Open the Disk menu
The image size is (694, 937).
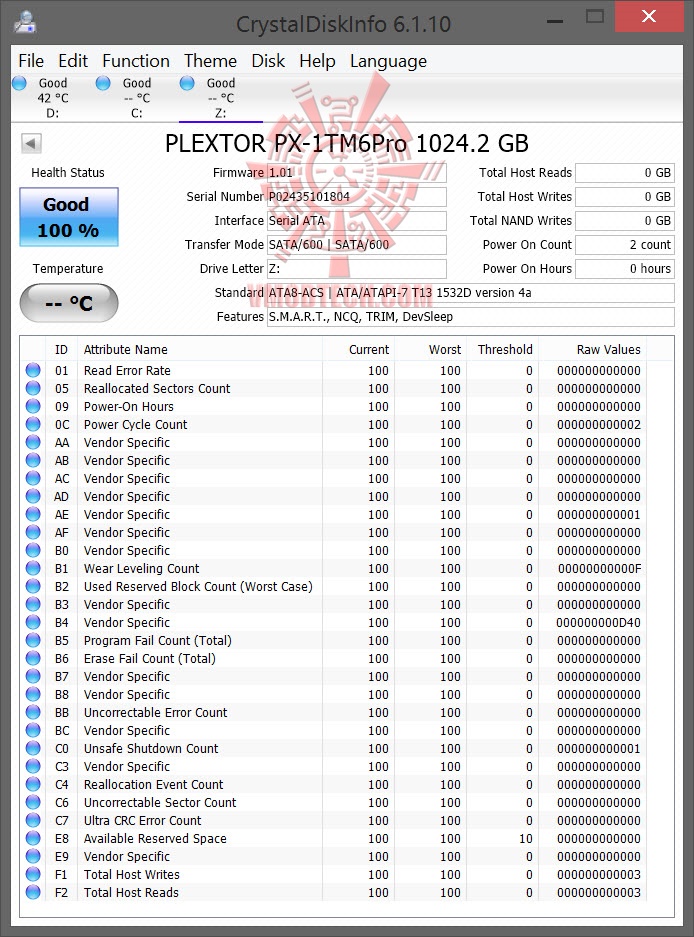pyautogui.click(x=268, y=61)
